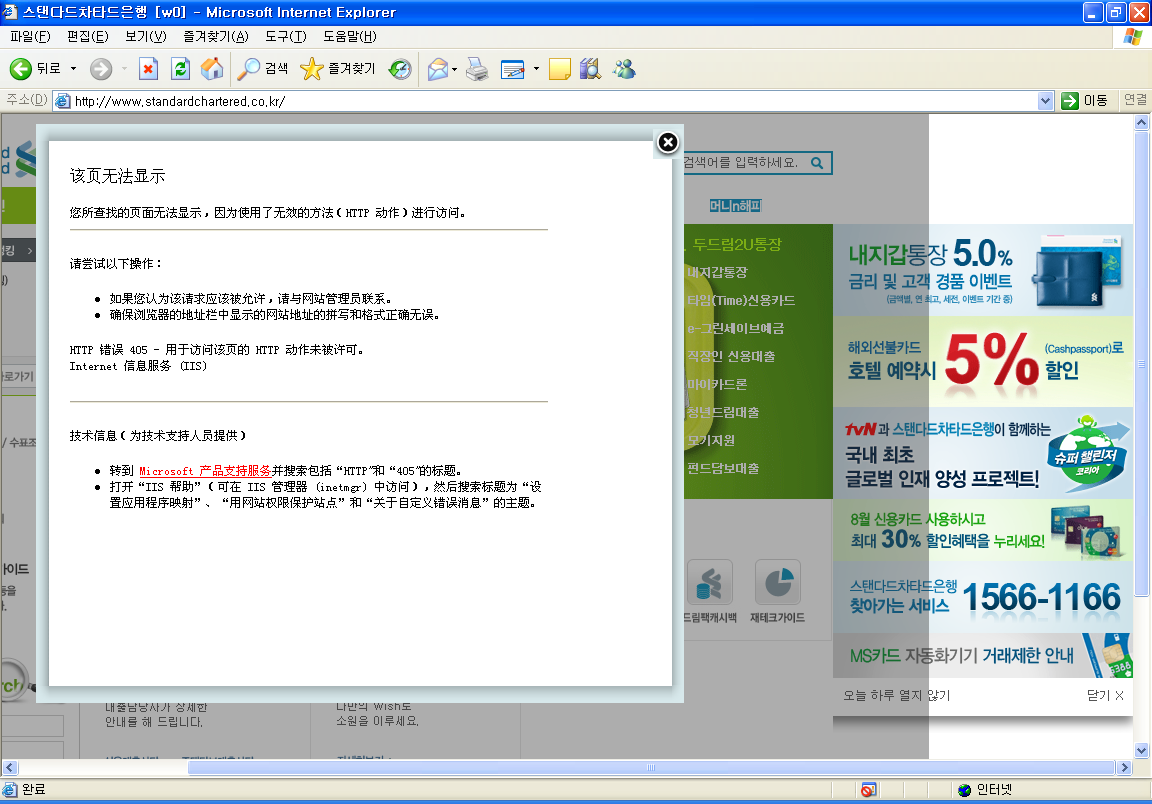The height and width of the screenshot is (804, 1152).
Task: Click the site search input box
Action: click(x=744, y=162)
